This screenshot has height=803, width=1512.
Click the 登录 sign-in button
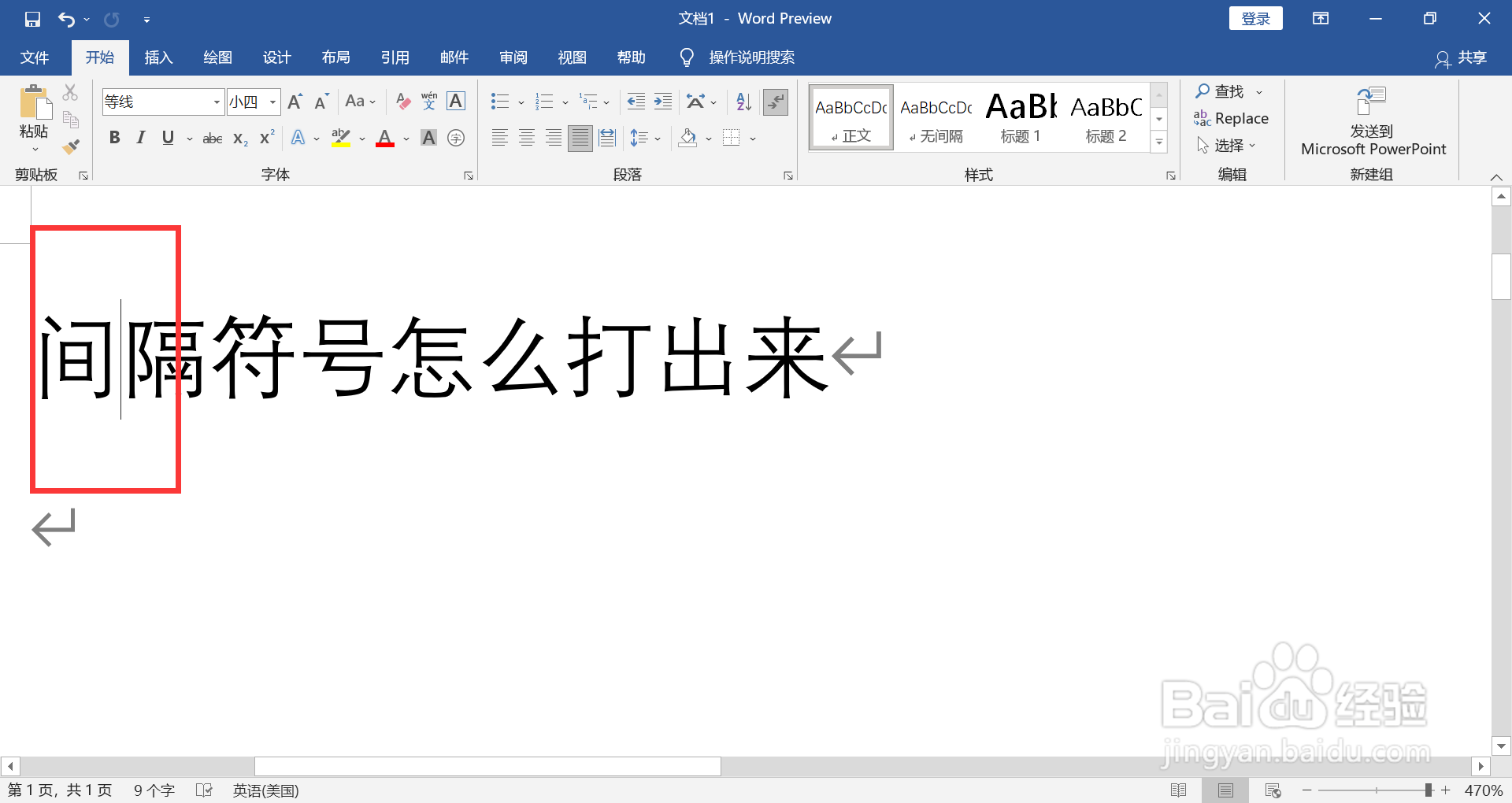[1255, 17]
